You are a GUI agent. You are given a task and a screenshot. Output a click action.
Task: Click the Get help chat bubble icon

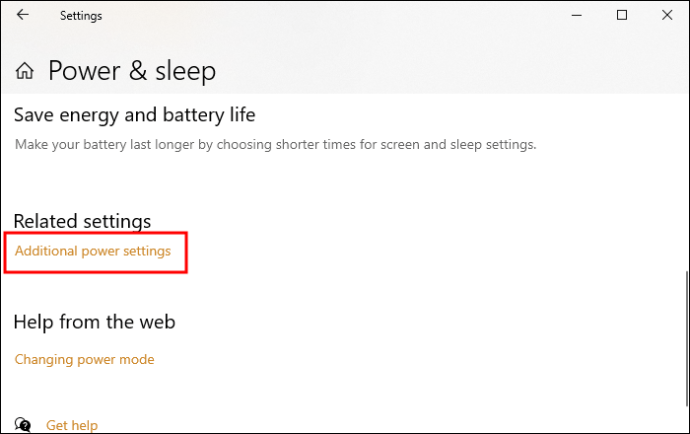click(22, 425)
